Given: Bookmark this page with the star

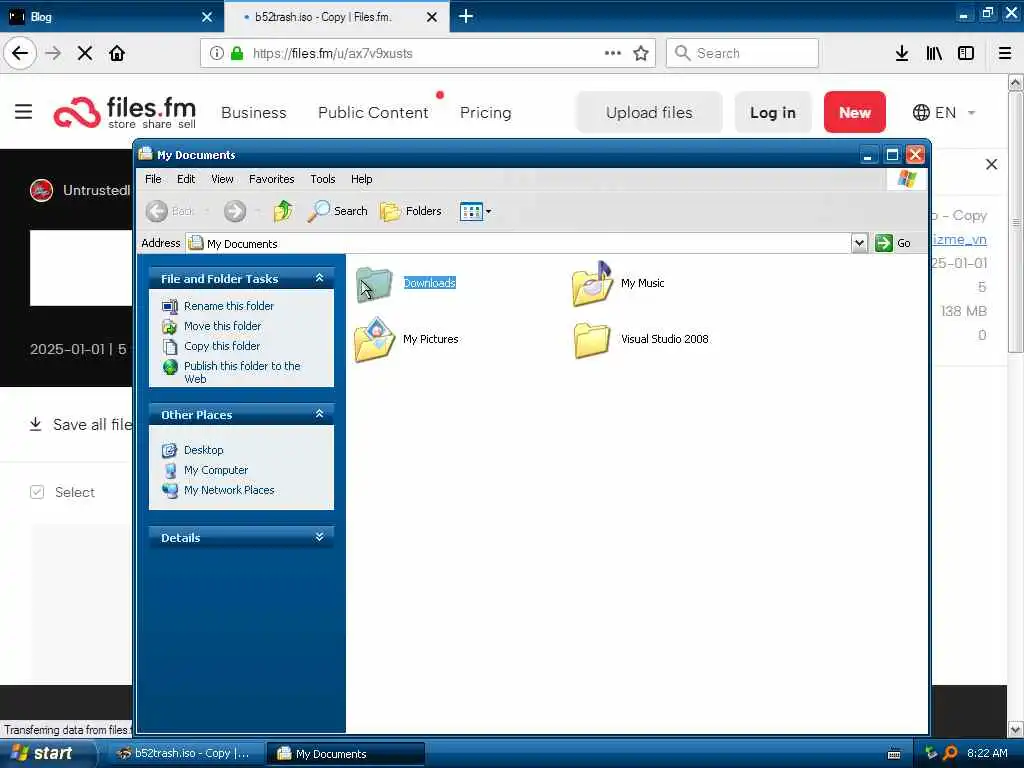Looking at the screenshot, I should pyautogui.click(x=641, y=53).
